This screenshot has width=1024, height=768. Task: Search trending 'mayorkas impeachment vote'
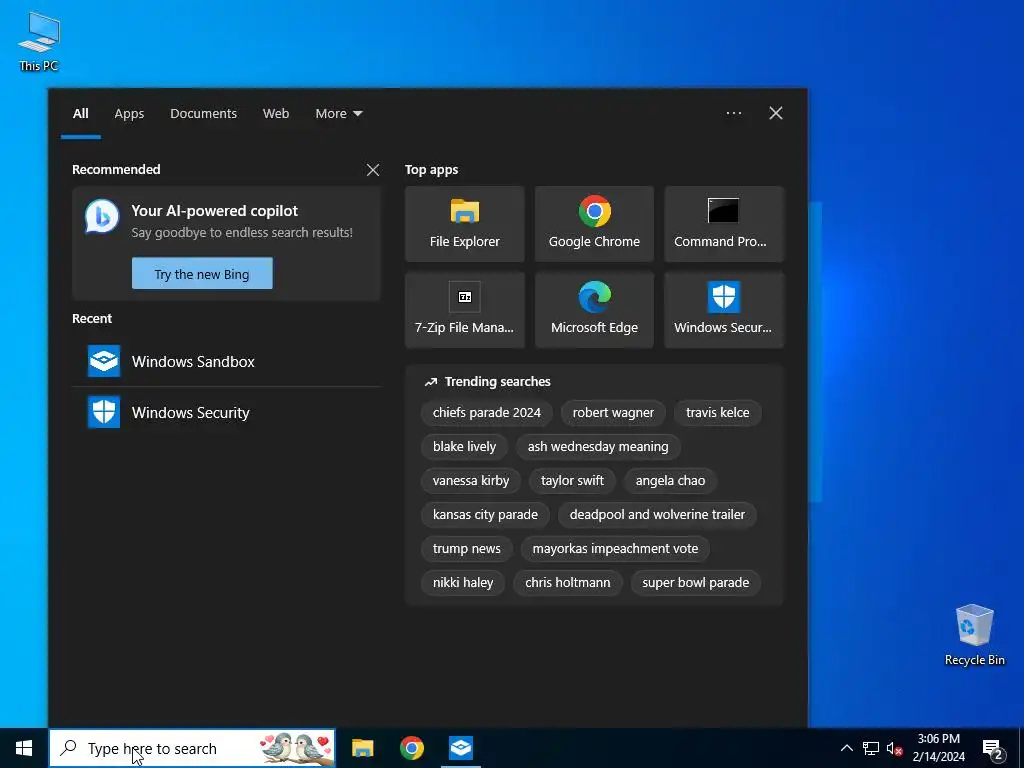pos(615,549)
